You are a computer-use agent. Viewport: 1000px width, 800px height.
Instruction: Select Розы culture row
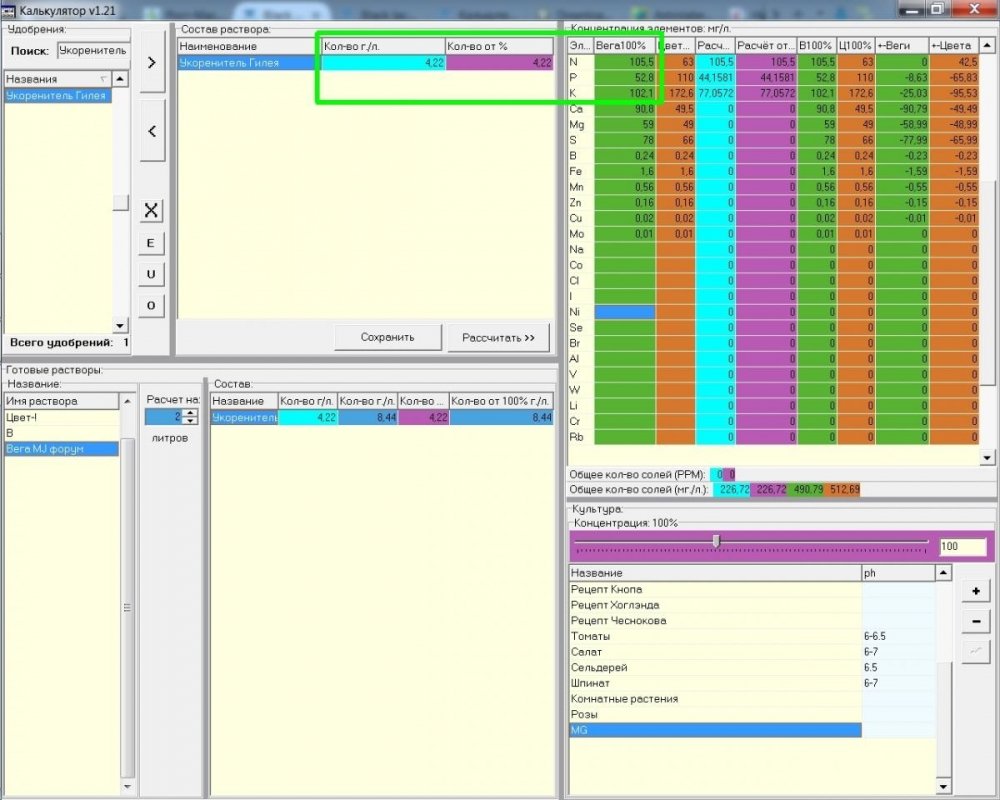point(715,715)
